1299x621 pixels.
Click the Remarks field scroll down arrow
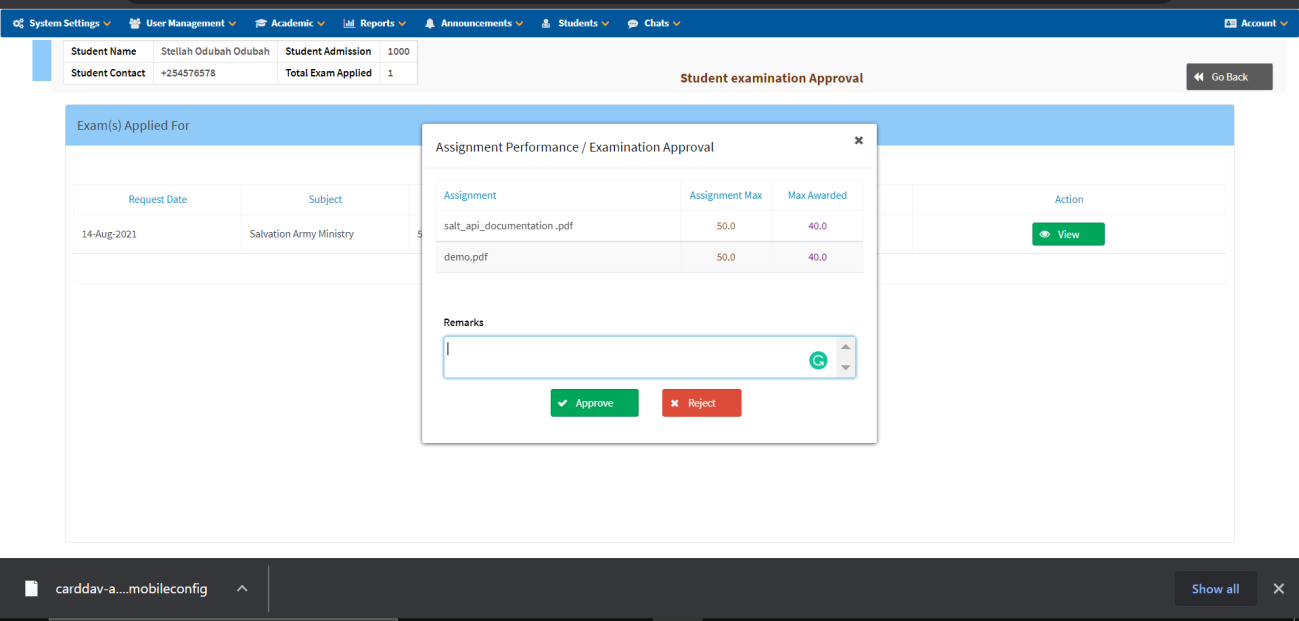[x=846, y=368]
